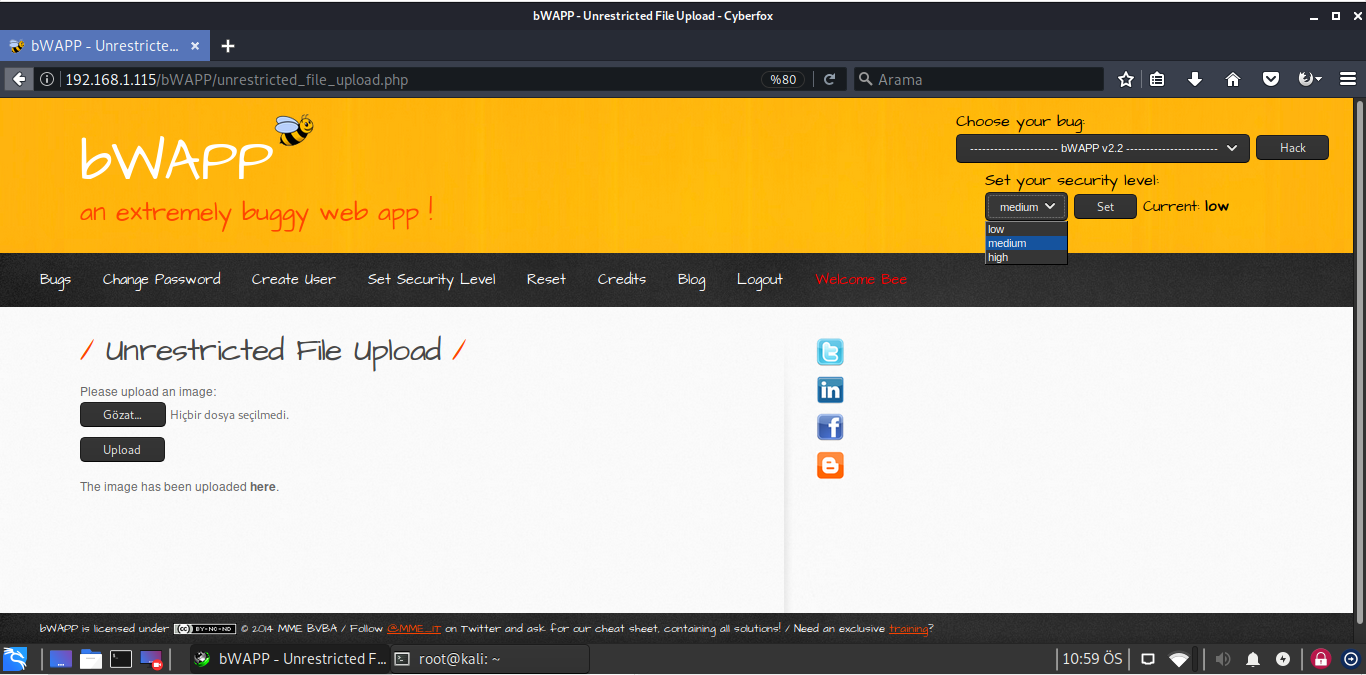
Task: Click Reset in the navigation menu
Action: [x=546, y=279]
